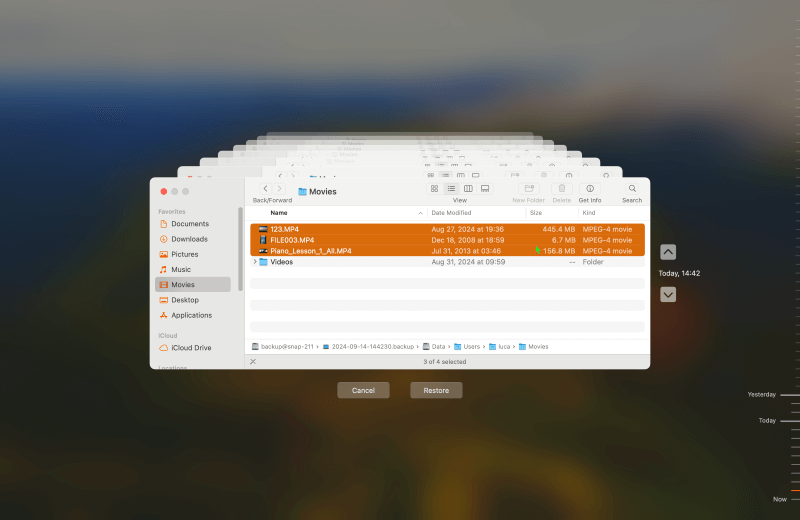Sort files by Name column header
800x520 pixels.
click(x=279, y=213)
